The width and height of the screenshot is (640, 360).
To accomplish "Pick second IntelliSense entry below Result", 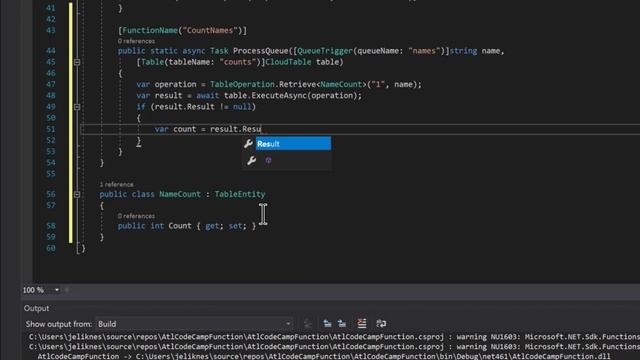I will [287, 161].
